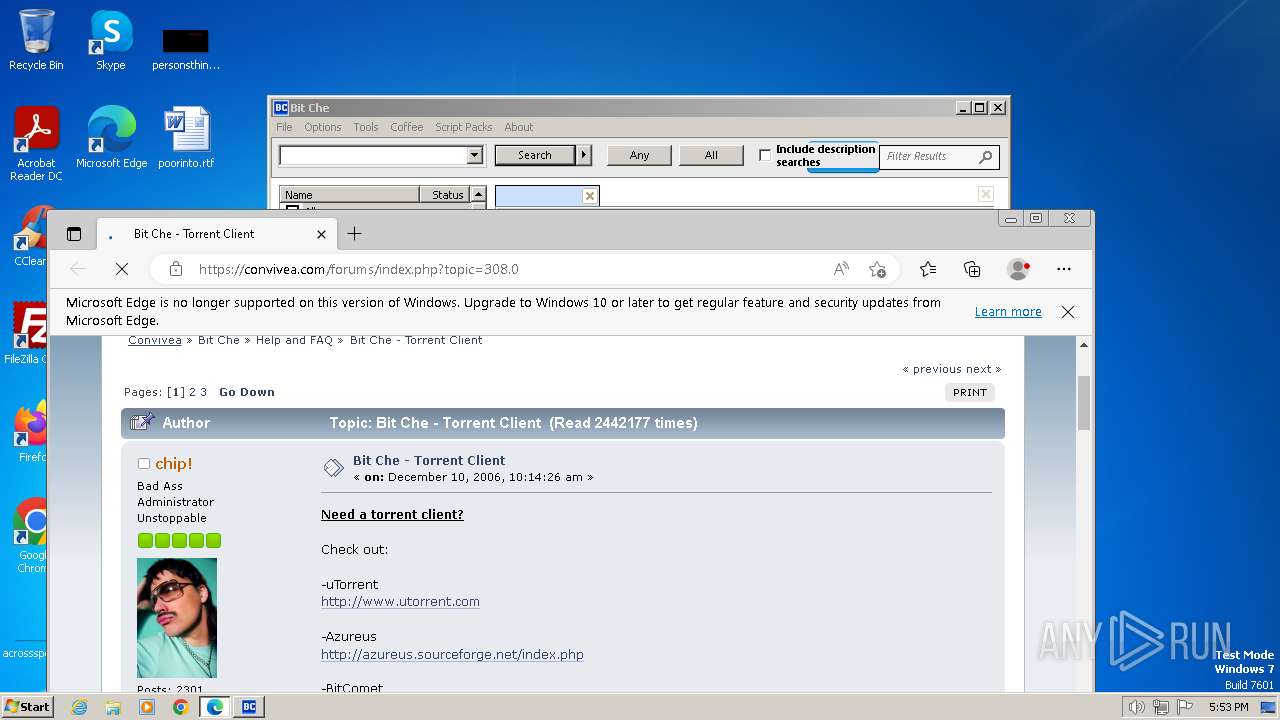
Task: View site information lock icon
Action: (176, 269)
